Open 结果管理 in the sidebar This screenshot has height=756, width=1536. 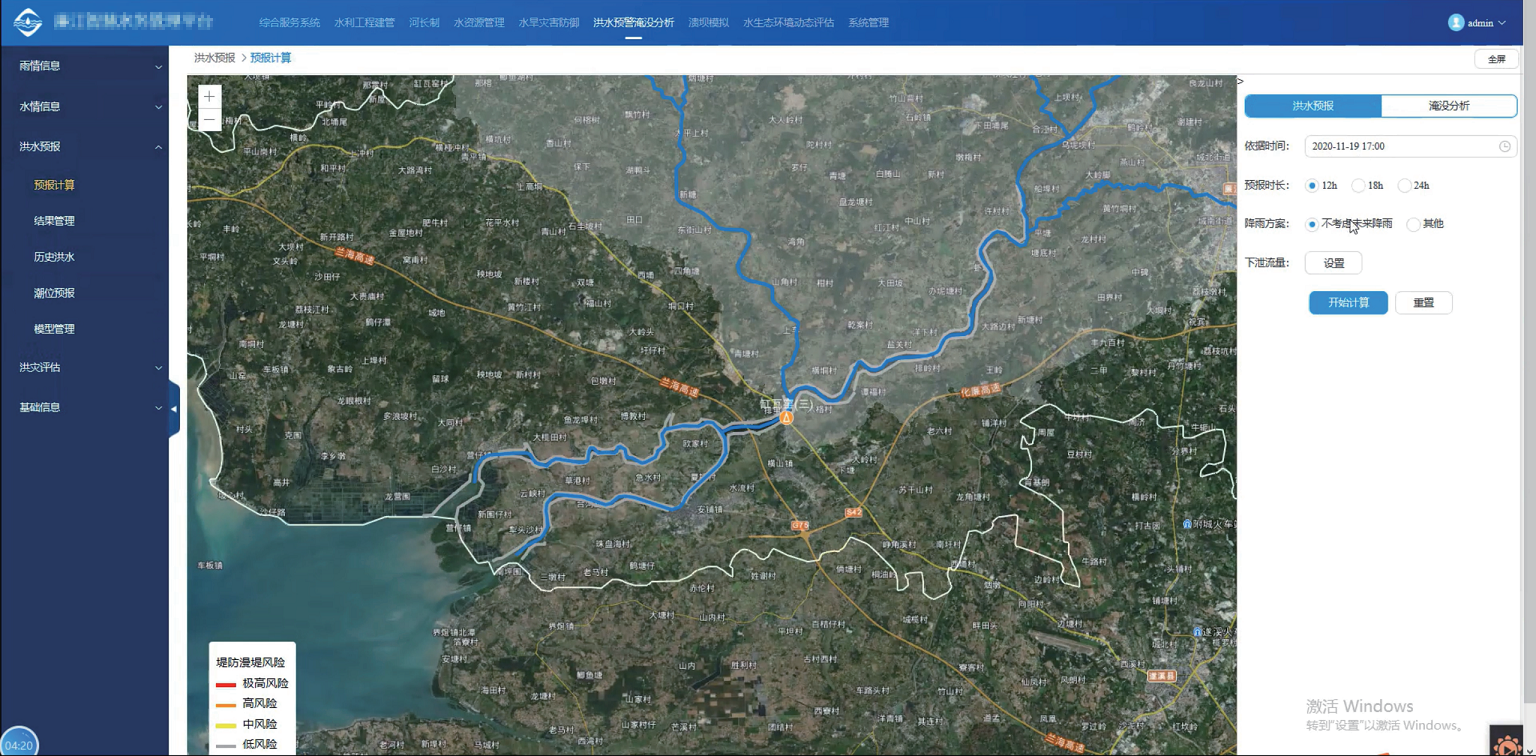point(54,221)
